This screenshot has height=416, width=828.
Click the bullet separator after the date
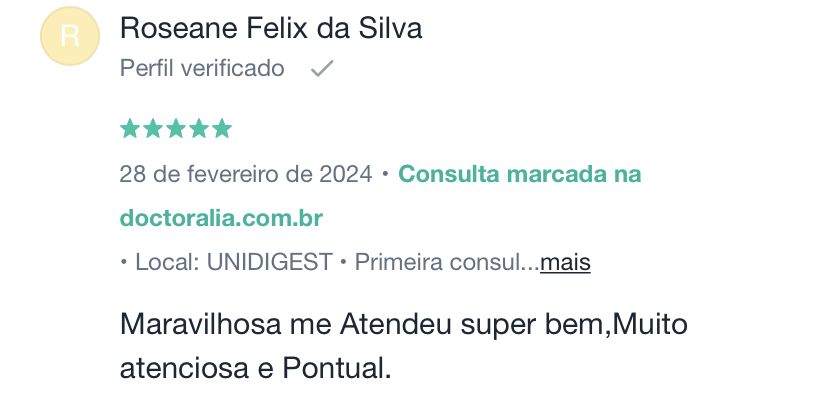385,174
